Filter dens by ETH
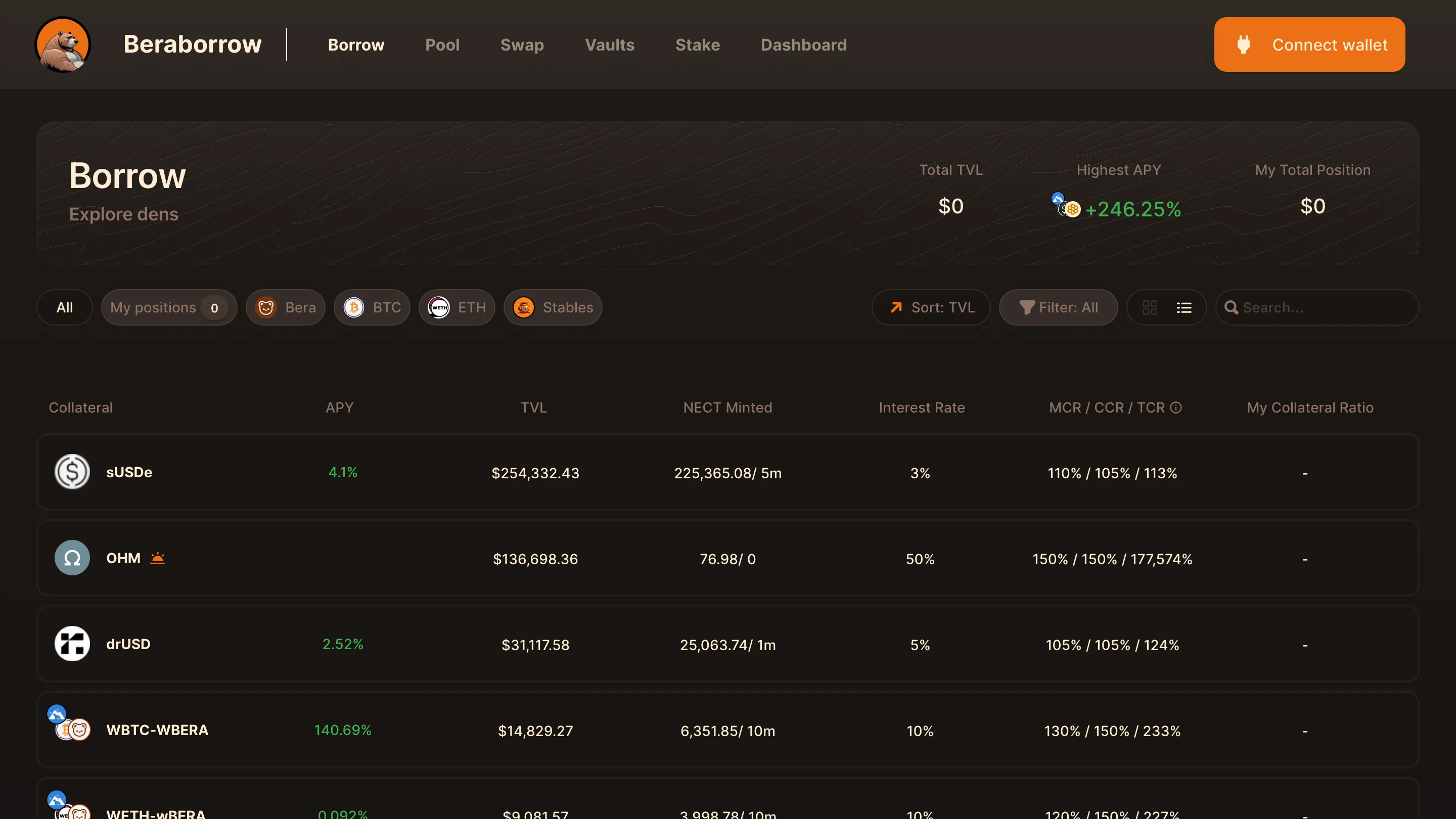 (457, 307)
